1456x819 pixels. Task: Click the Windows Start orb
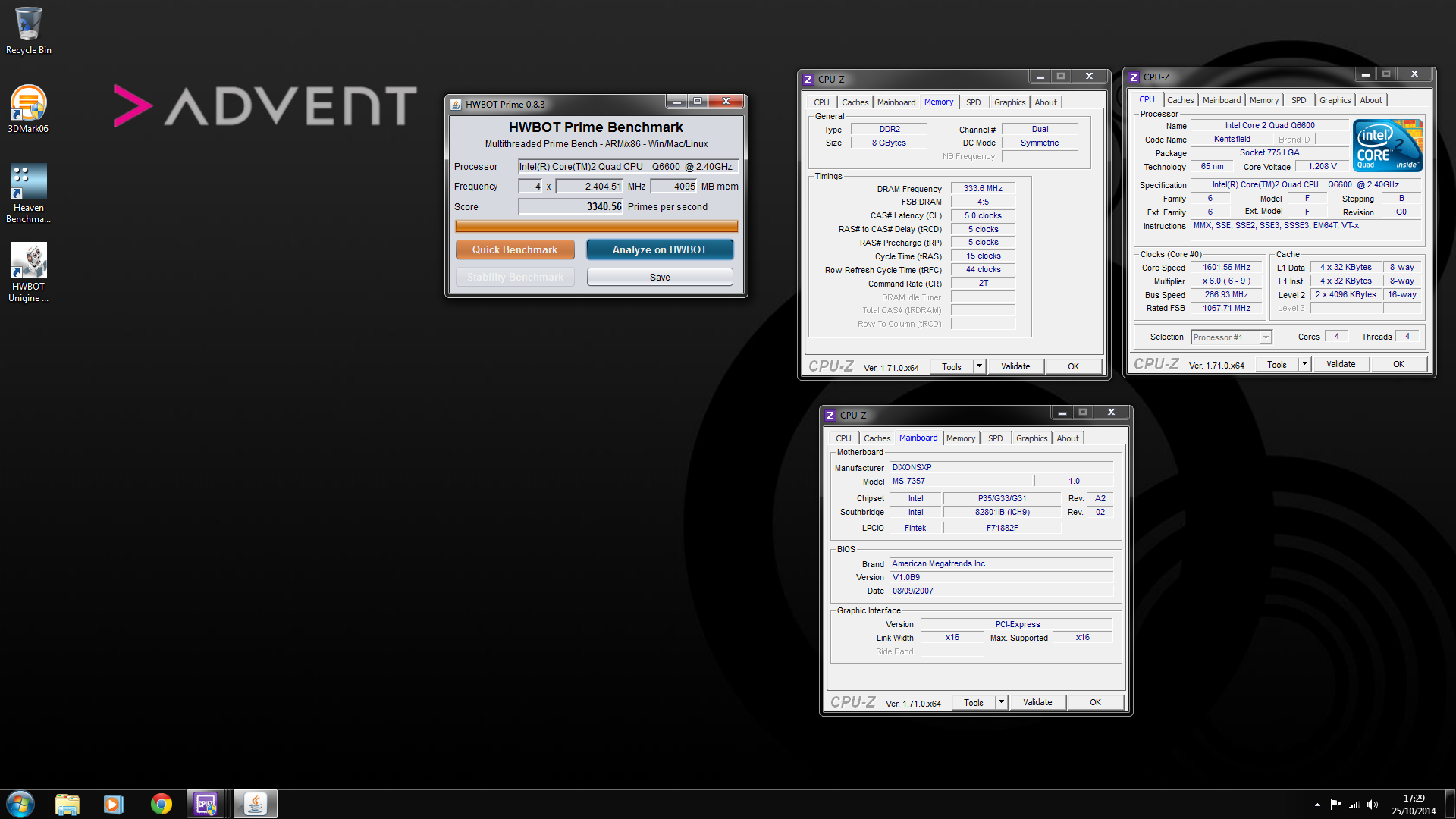[x=20, y=804]
